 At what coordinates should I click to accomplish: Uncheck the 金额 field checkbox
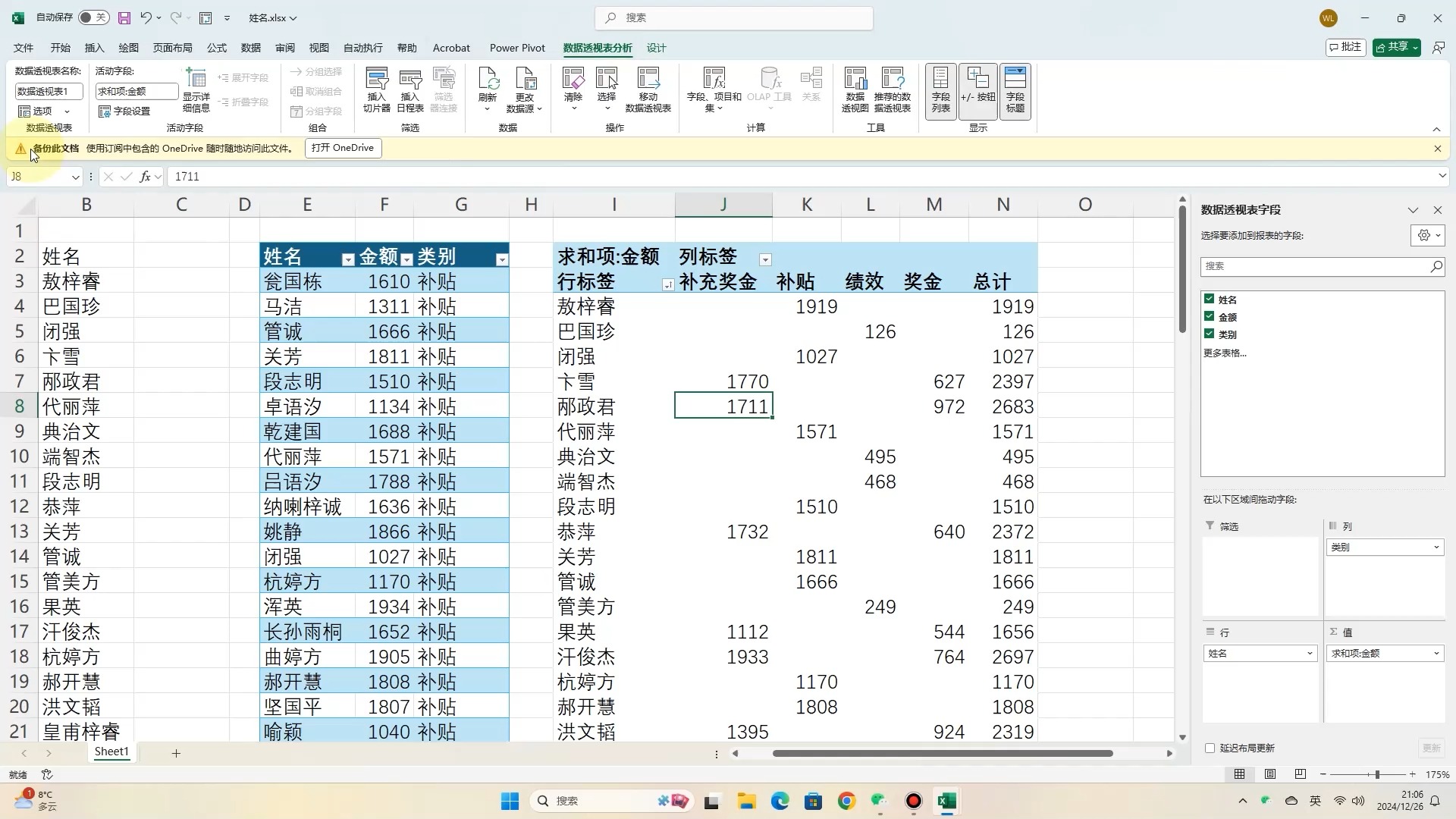[x=1210, y=316]
